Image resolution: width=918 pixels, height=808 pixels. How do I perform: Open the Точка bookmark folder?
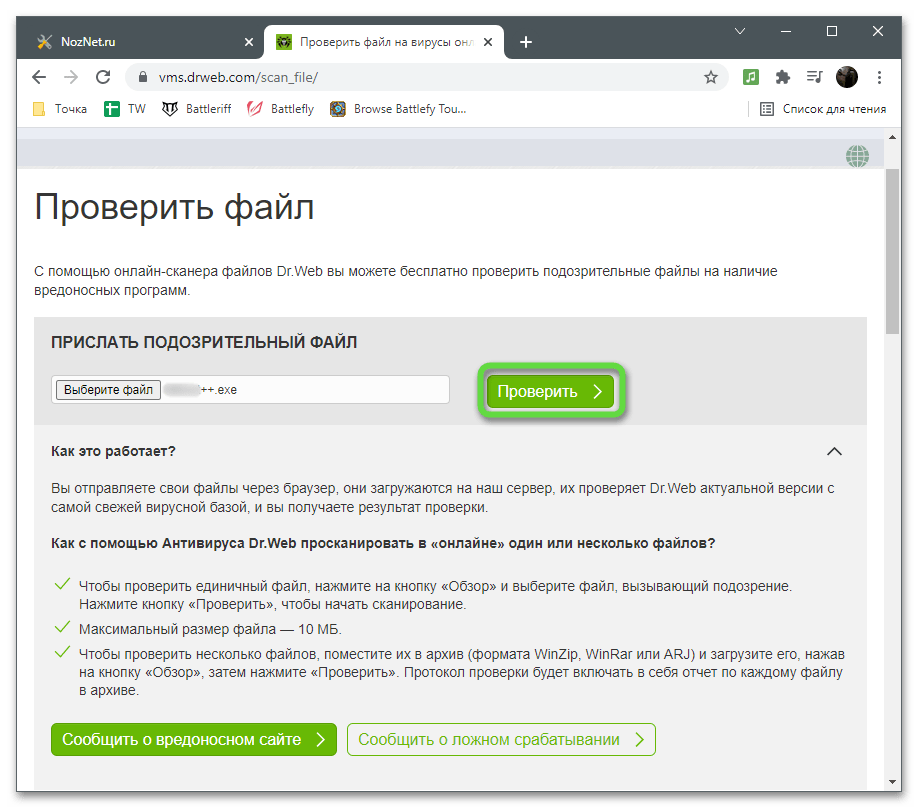pos(60,109)
